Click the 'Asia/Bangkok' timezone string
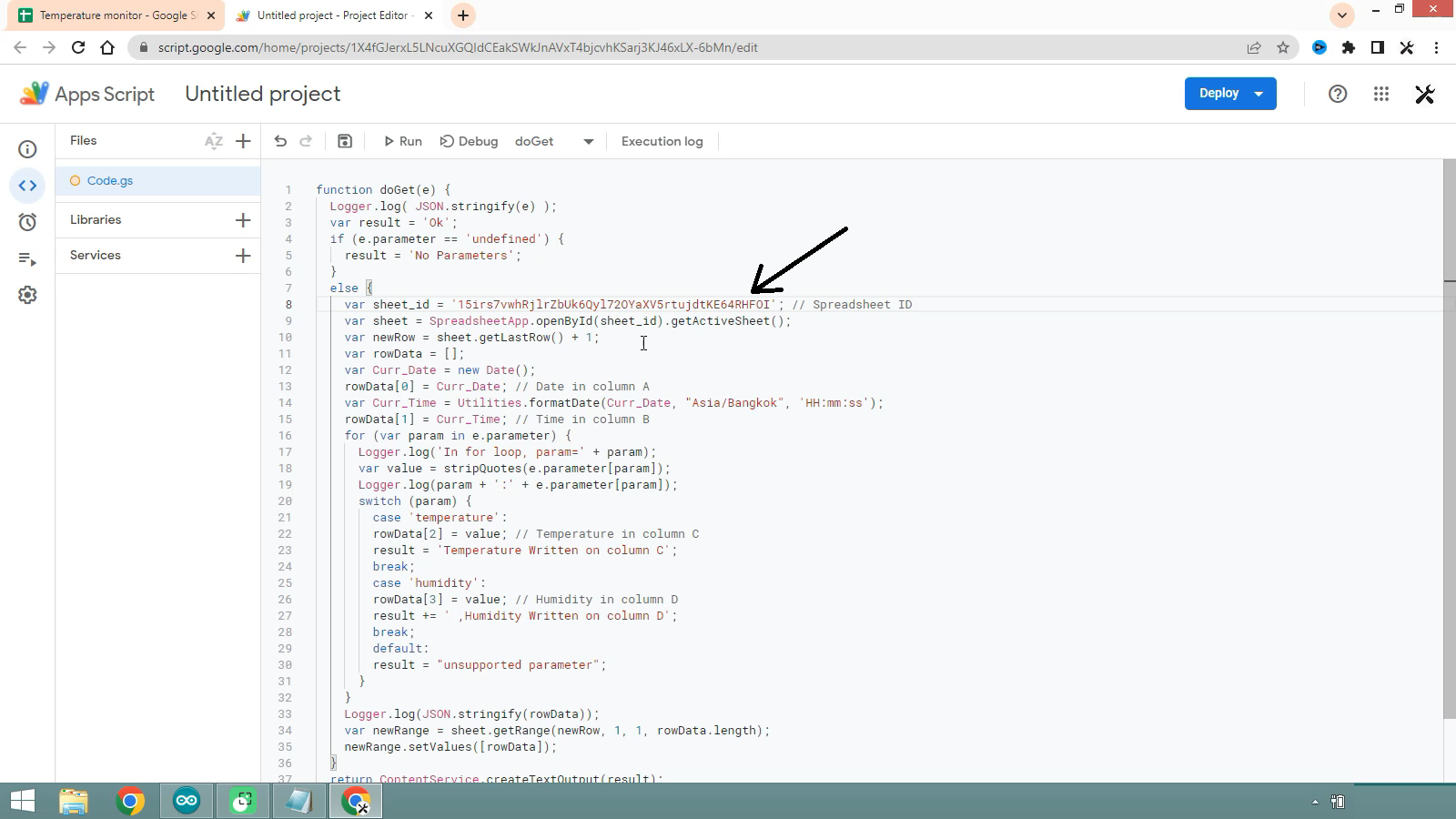The image size is (1456, 819). pos(736,403)
